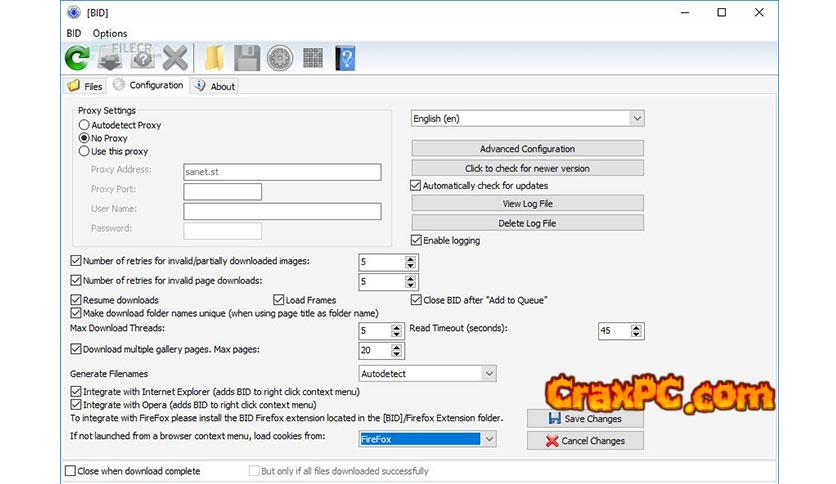Viewport: 836px width, 484px height.
Task: Click the gray download arrow toolbar icon
Action: pyautogui.click(x=110, y=58)
